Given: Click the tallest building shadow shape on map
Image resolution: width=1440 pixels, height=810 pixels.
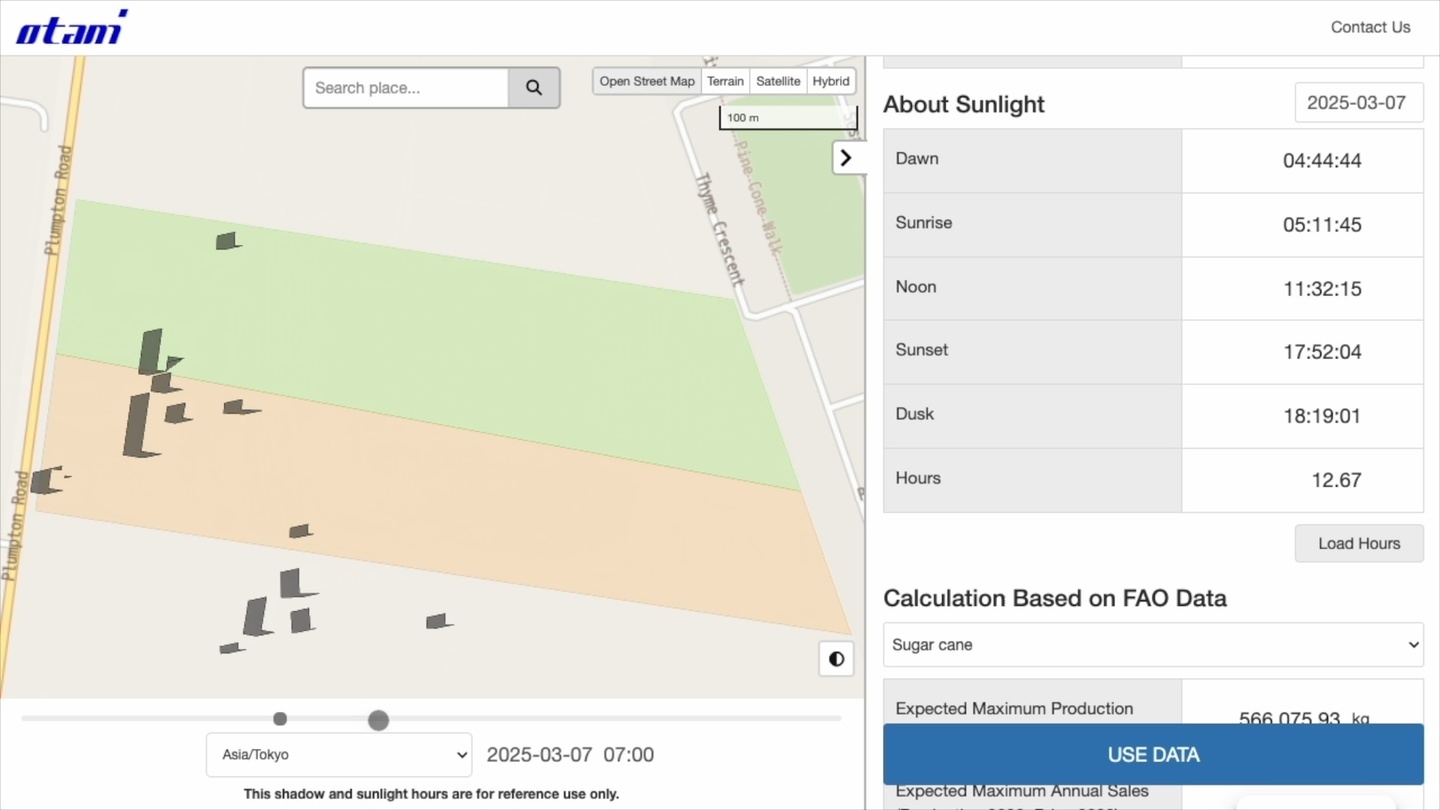Looking at the screenshot, I should [x=137, y=425].
